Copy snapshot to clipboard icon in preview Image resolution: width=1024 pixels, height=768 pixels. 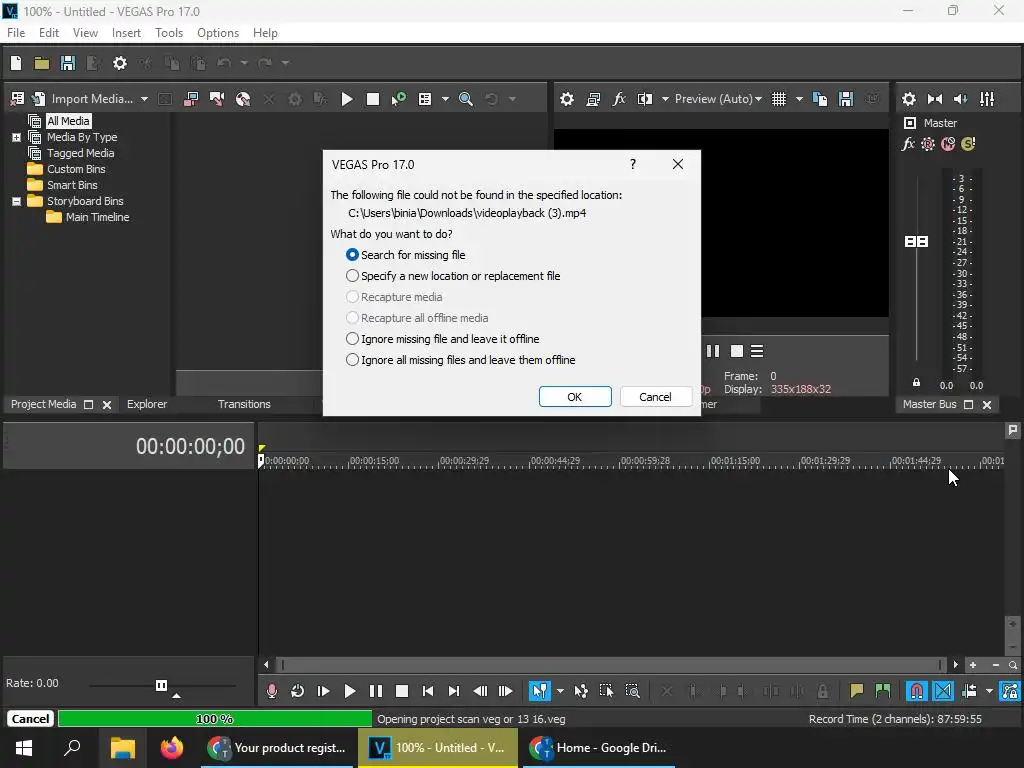tap(820, 99)
